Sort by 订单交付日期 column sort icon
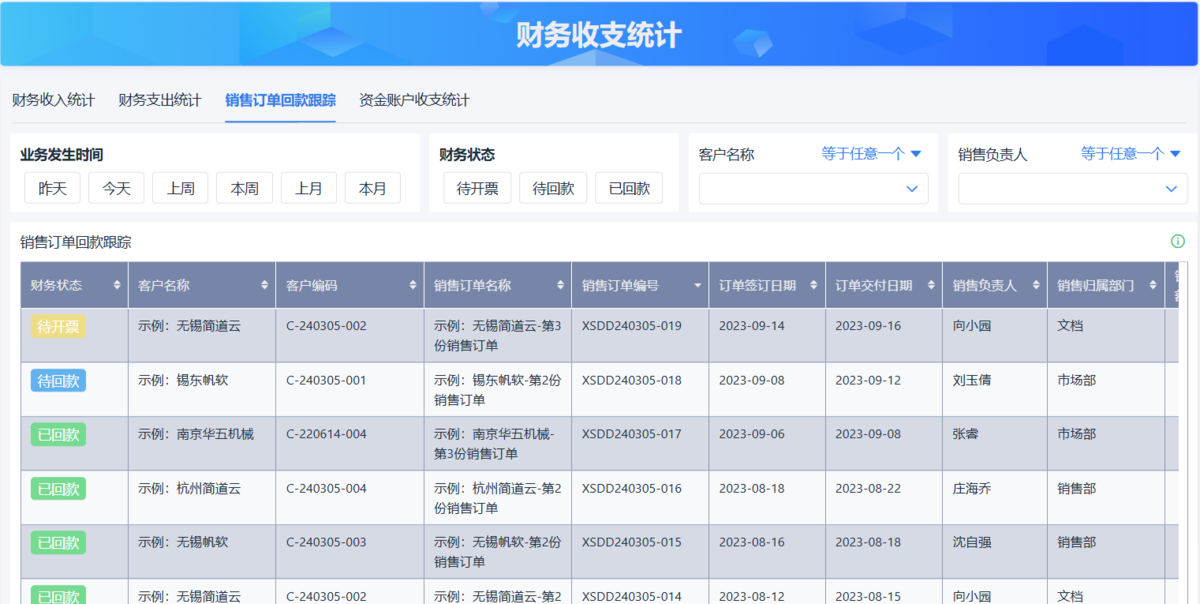1200x604 pixels. point(931,286)
